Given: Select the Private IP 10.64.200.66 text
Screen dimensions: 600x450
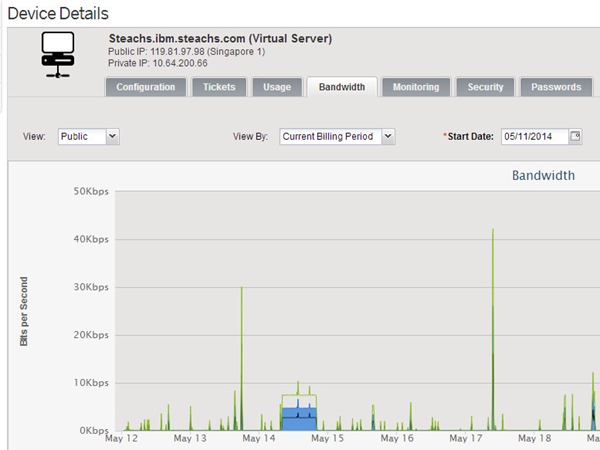Looking at the screenshot, I should click(x=158, y=63).
